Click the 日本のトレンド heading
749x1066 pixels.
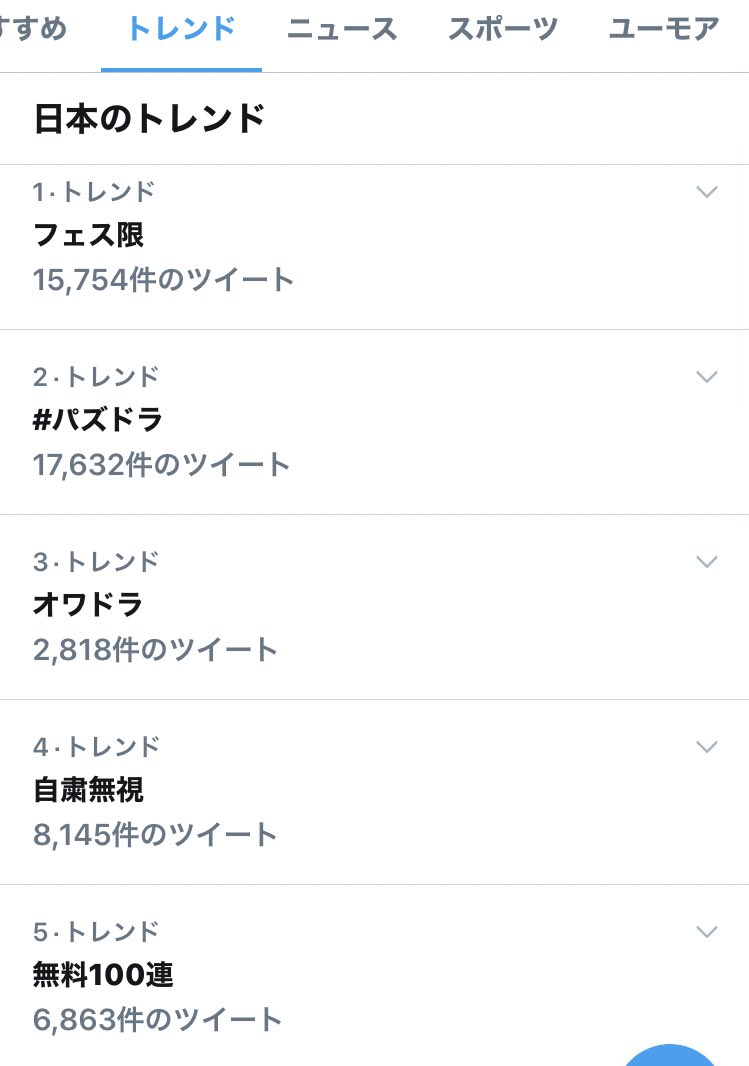click(x=150, y=118)
